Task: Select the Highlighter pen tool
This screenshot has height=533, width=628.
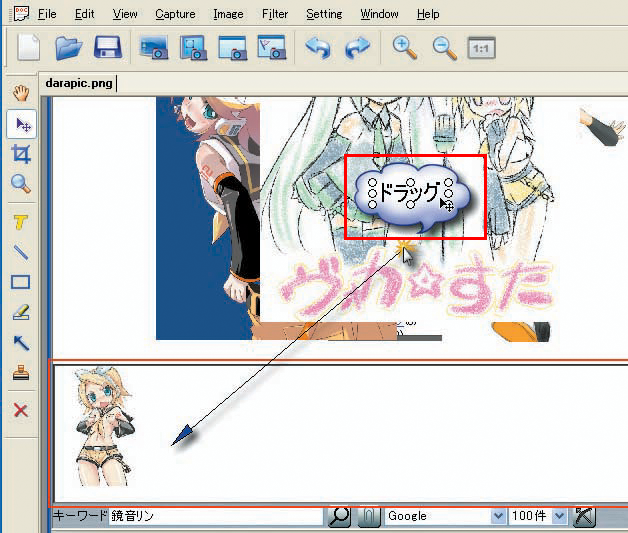Action: click(21, 312)
